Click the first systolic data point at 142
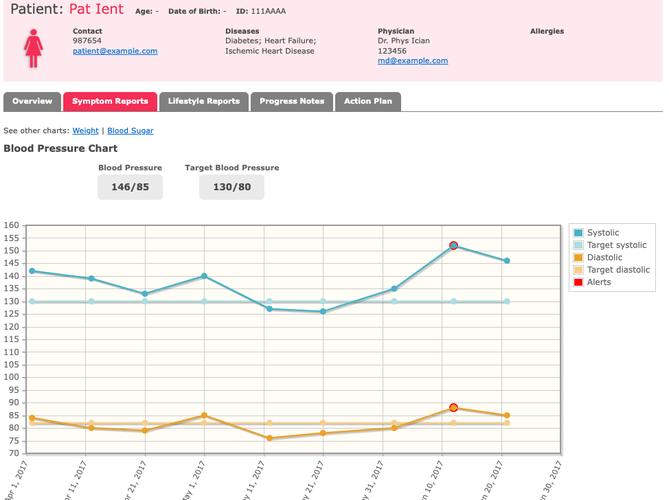Viewport: 669px width, 500px height. (x=32, y=271)
